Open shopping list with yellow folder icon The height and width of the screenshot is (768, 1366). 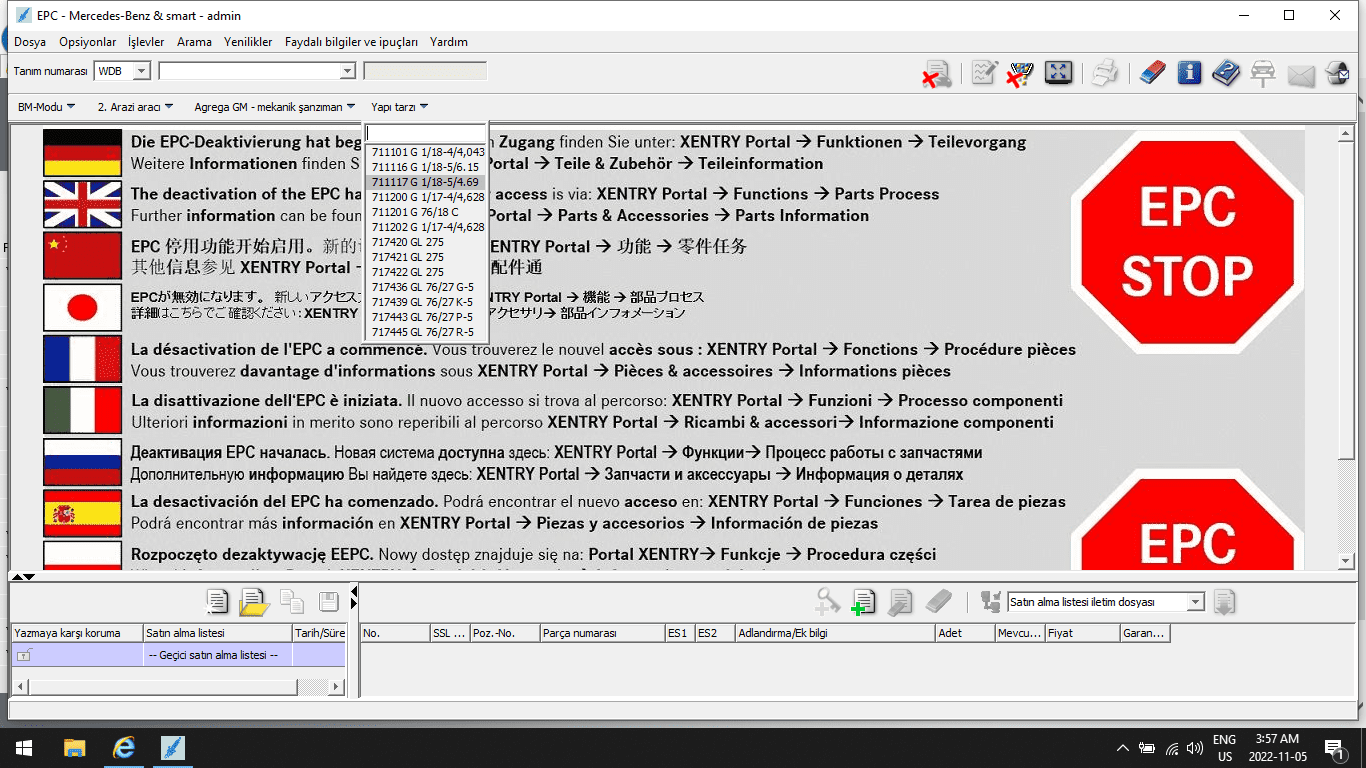tap(254, 601)
